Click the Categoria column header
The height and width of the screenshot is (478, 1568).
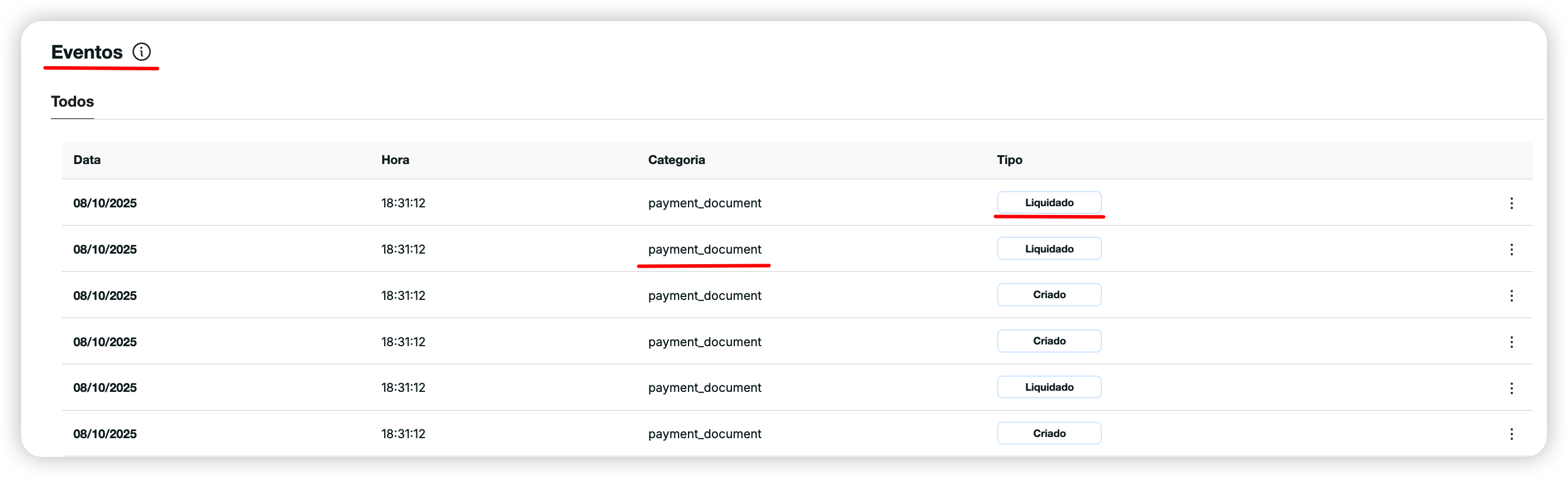[x=676, y=160]
